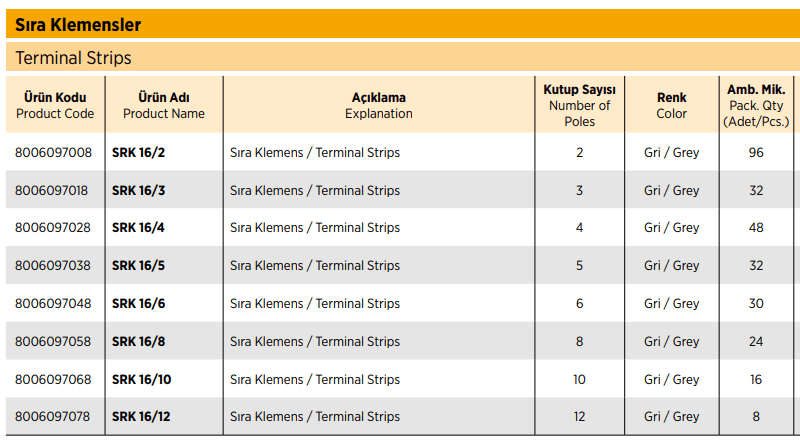
Task: Click product name SRK 16/12
Action: (x=142, y=417)
